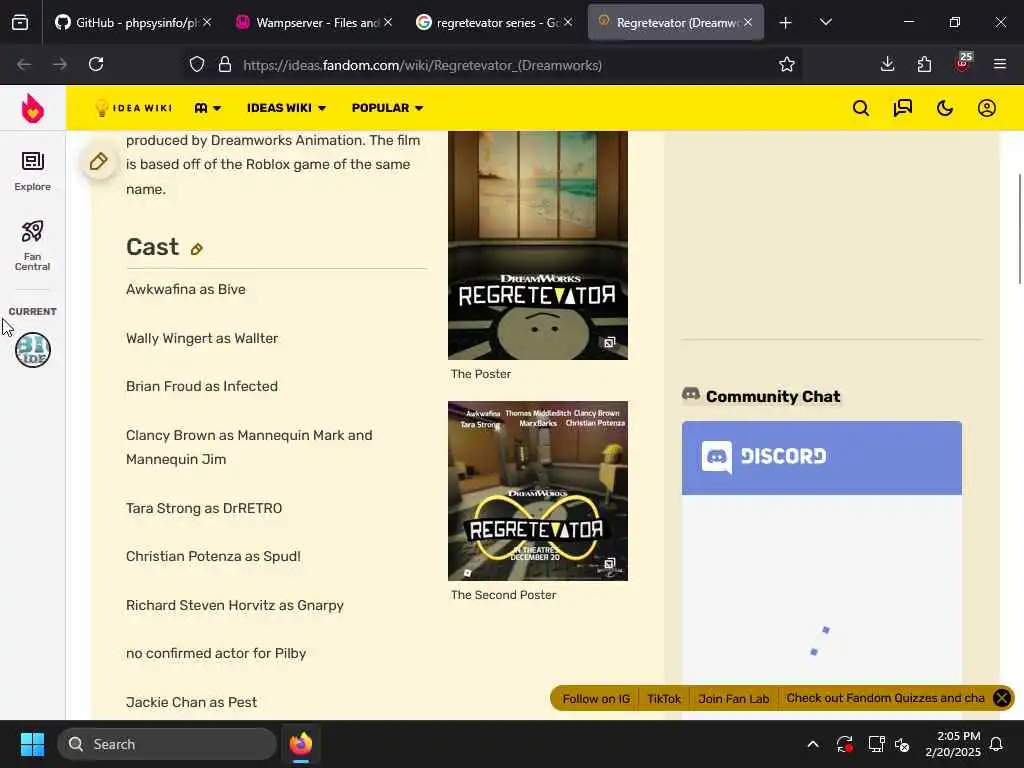
Task: Open the Windows Start menu
Action: [32, 744]
